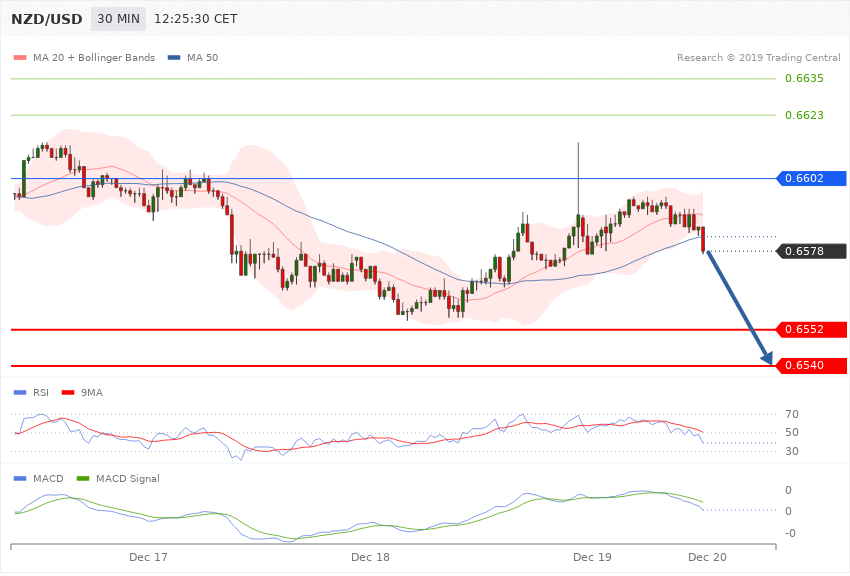This screenshot has width=850, height=576.
Task: Click the RSI legend swatch
Action: (20, 392)
